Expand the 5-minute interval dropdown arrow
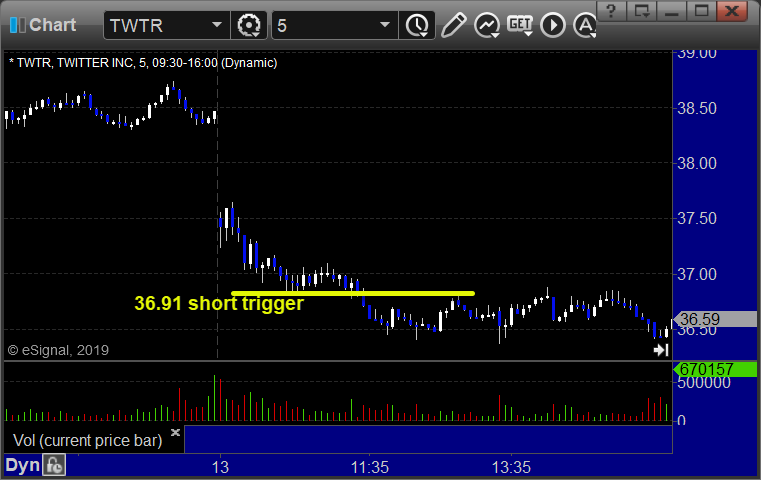761x480 pixels. pos(385,25)
